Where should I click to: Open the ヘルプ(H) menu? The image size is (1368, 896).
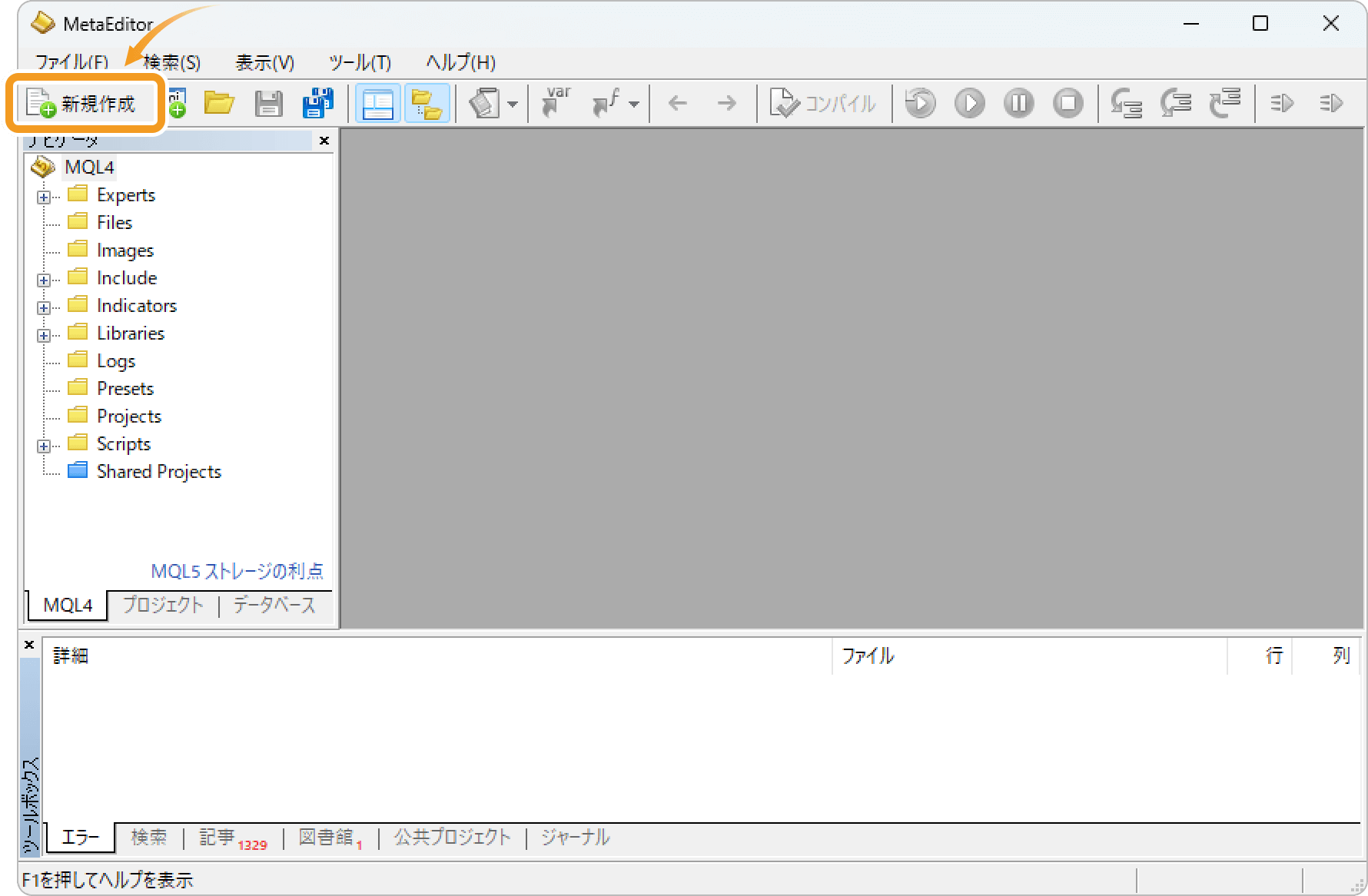point(460,62)
